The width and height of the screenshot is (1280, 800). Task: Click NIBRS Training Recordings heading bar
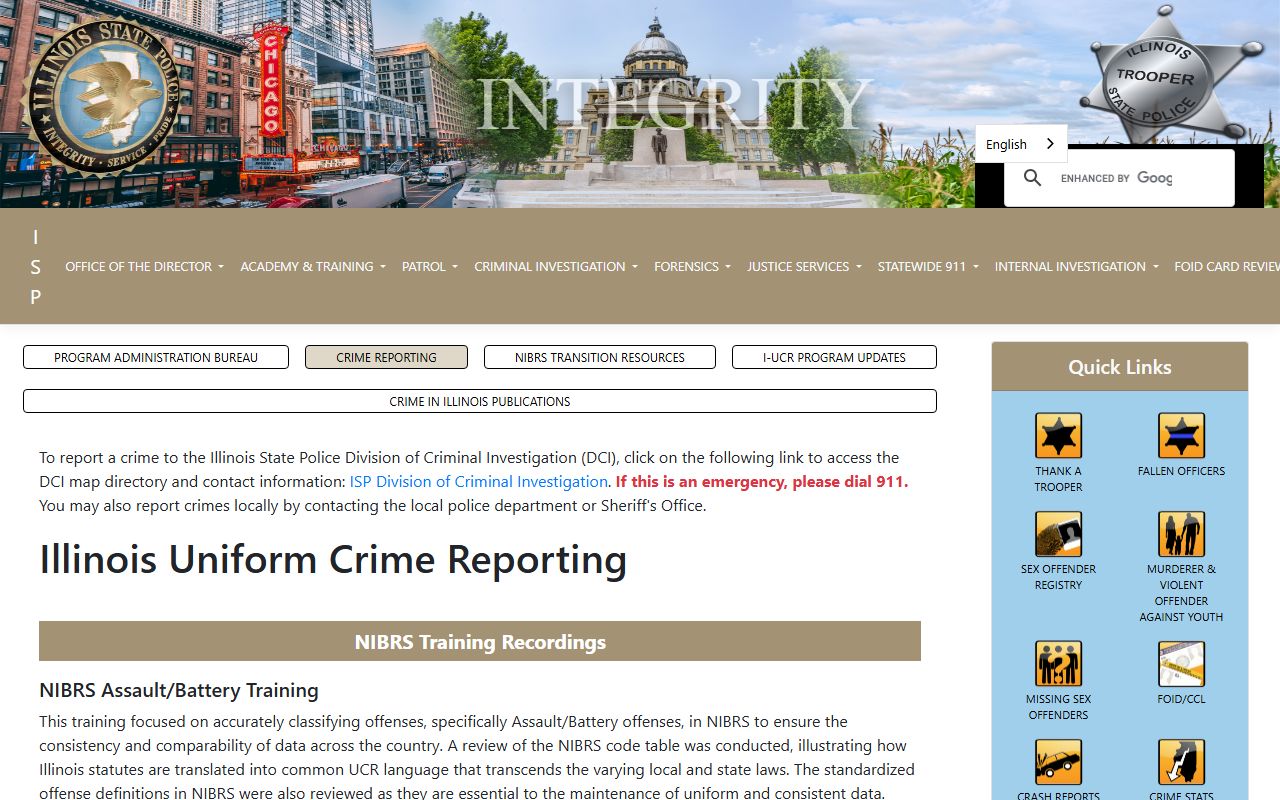(480, 641)
